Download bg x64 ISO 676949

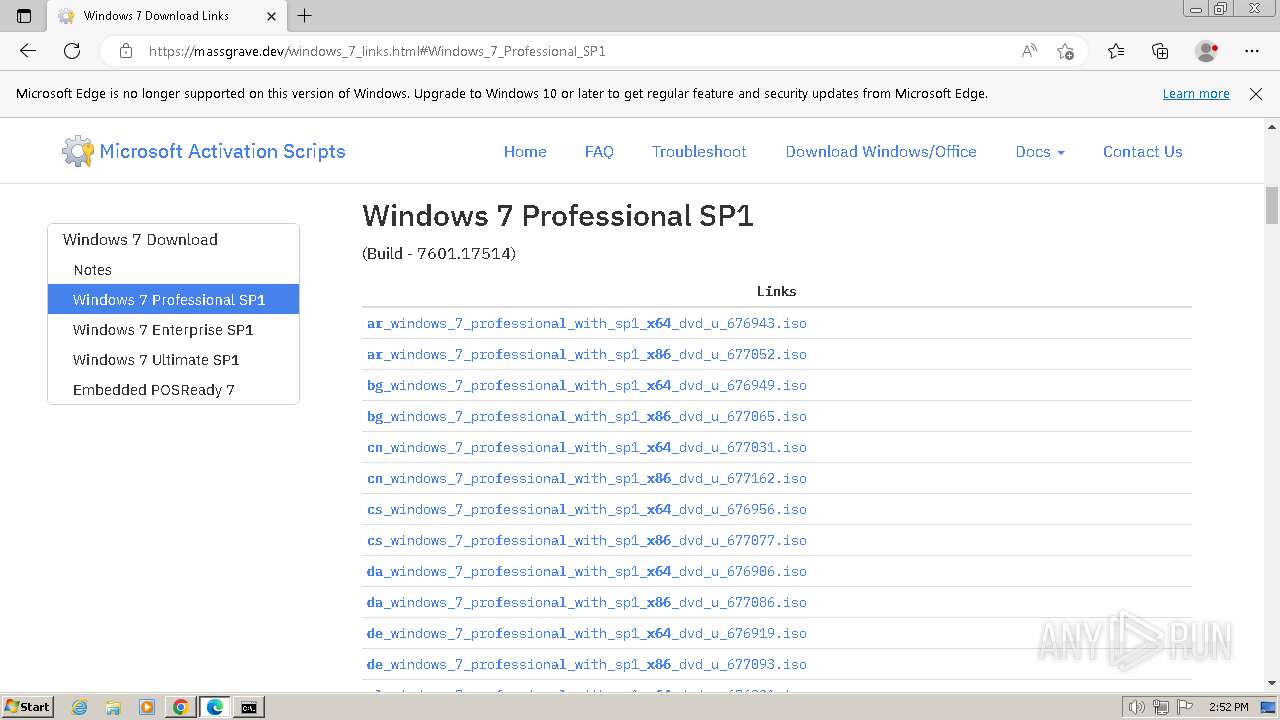pos(587,386)
